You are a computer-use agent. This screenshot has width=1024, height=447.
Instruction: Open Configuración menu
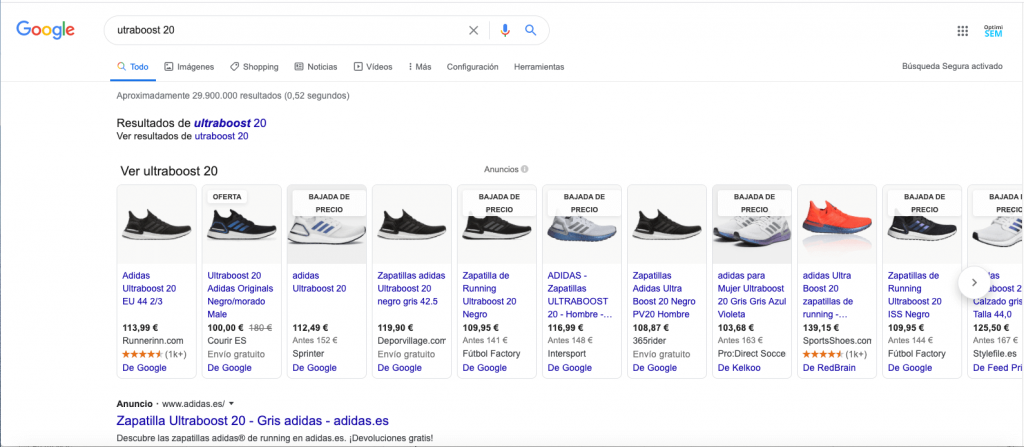472,67
